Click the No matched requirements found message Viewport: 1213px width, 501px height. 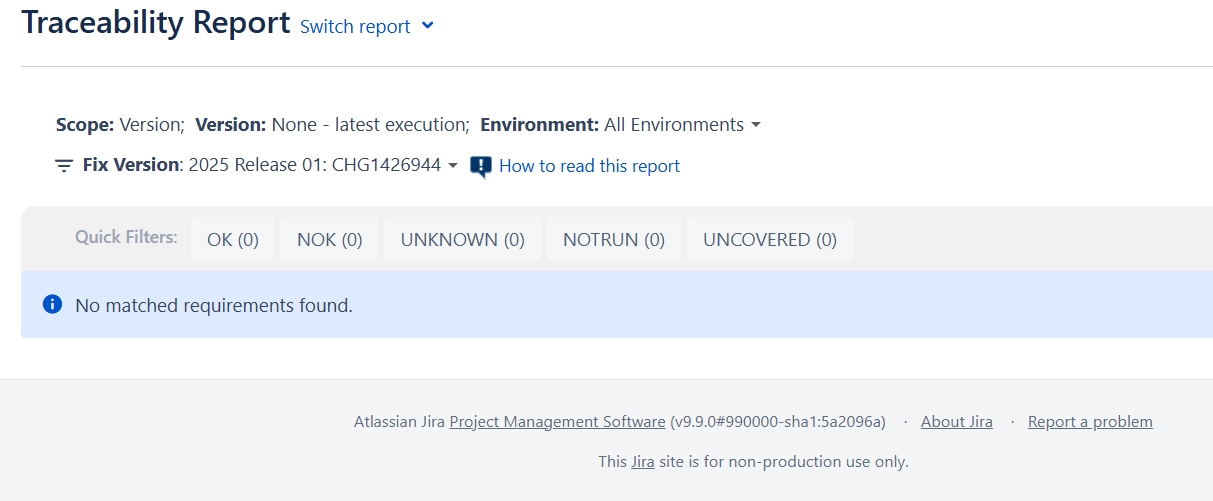click(214, 305)
